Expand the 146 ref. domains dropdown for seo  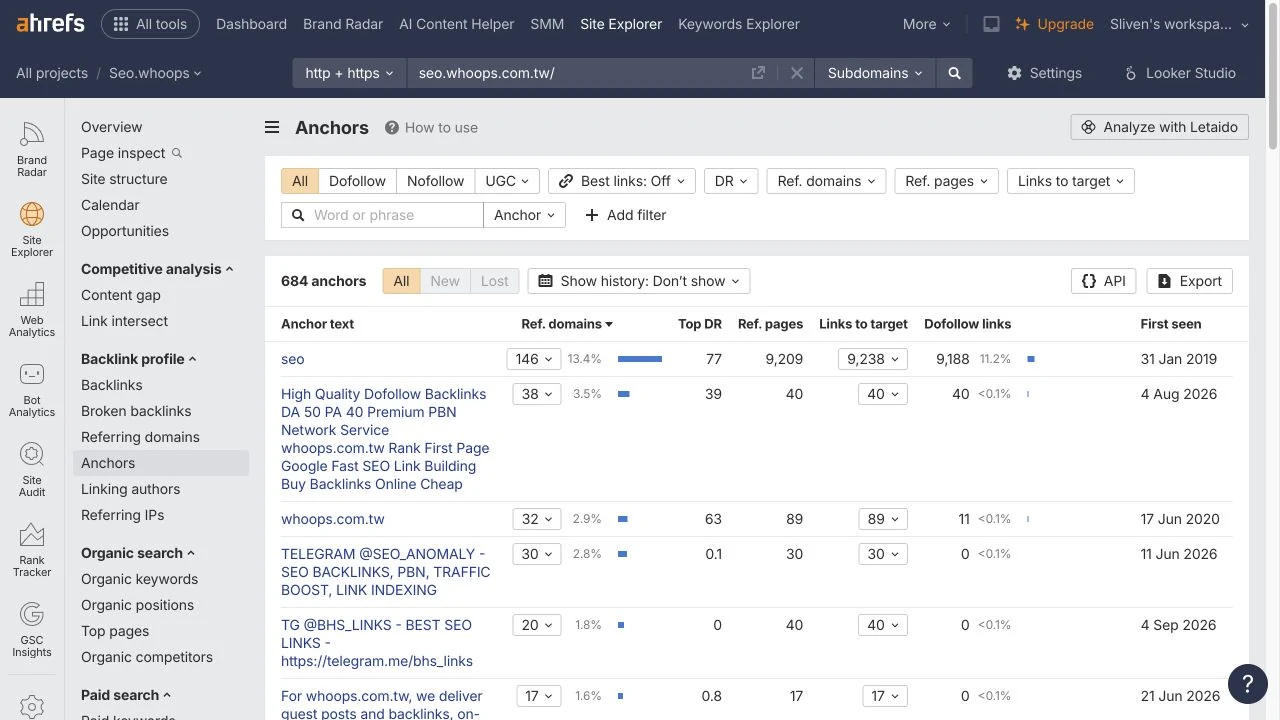(534, 359)
